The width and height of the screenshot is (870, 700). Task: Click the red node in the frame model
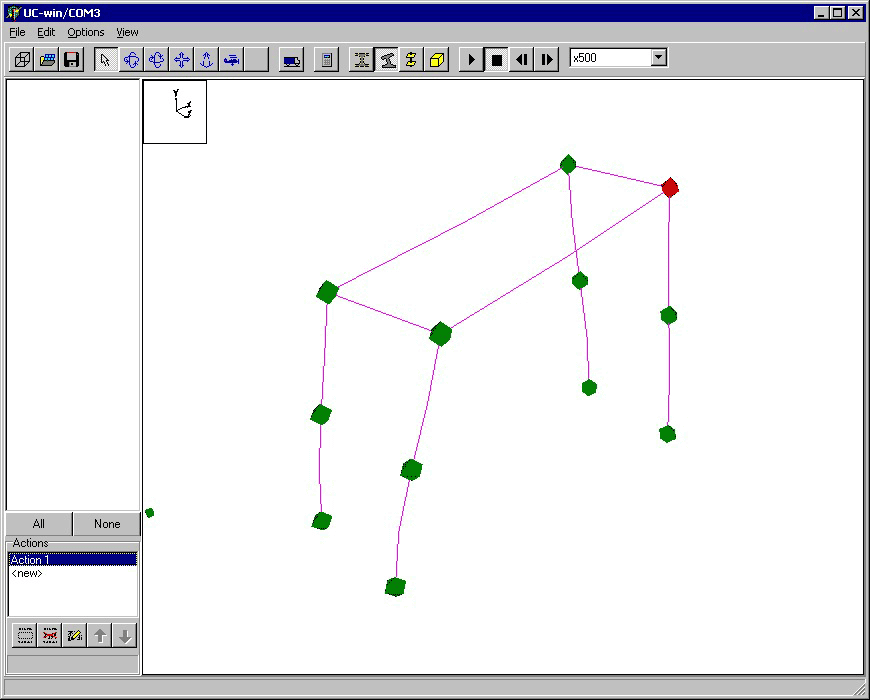click(670, 187)
